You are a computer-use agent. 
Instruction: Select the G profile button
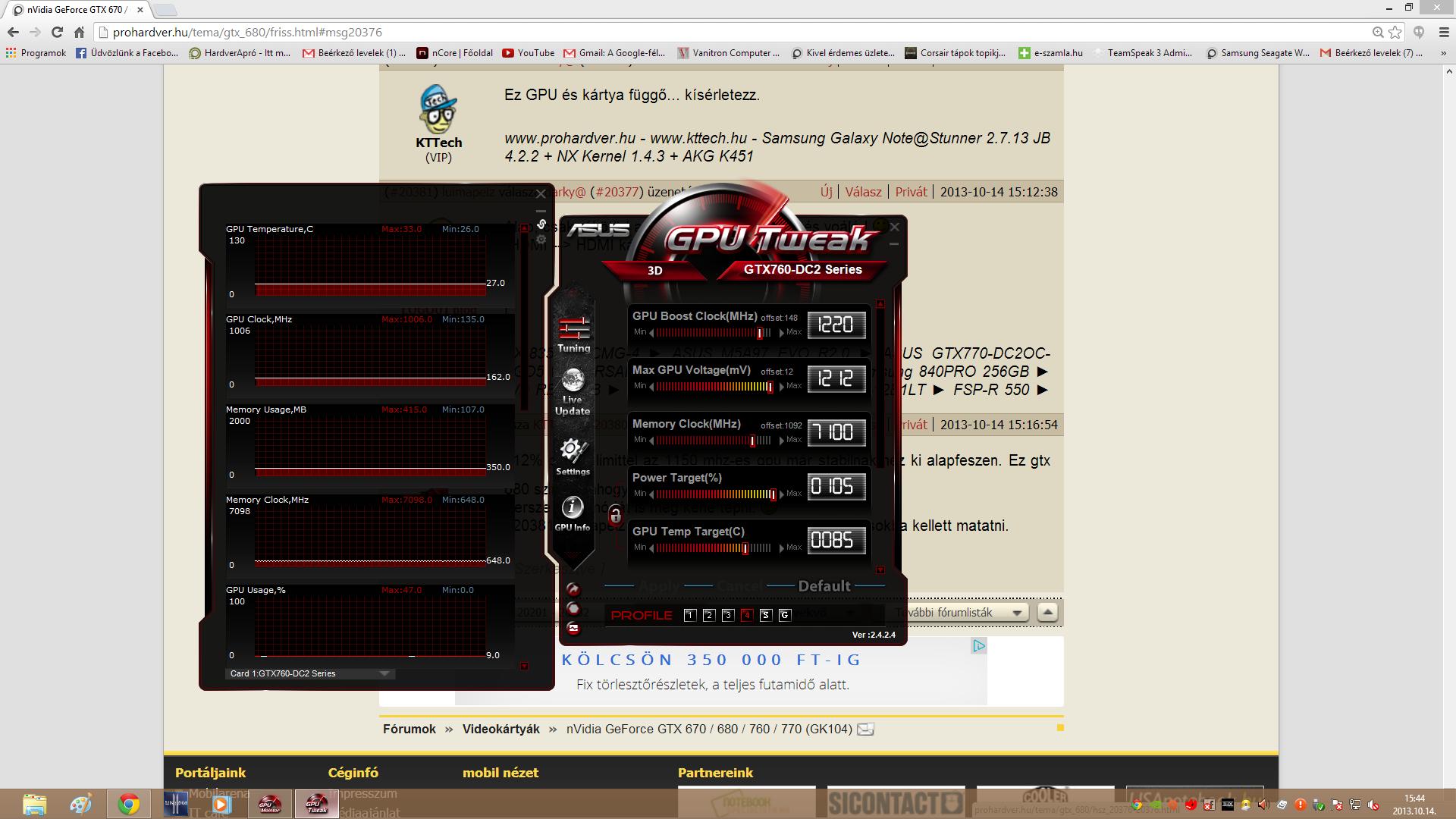[x=784, y=615]
